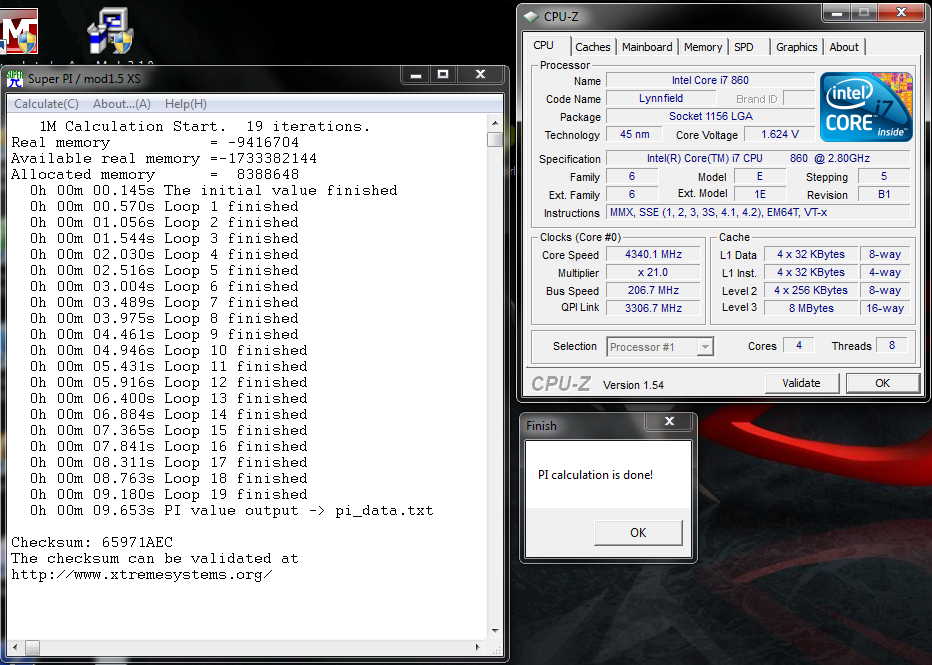Viewport: 932px width, 665px height.
Task: Click the Stepping value '5'
Action: 884,177
